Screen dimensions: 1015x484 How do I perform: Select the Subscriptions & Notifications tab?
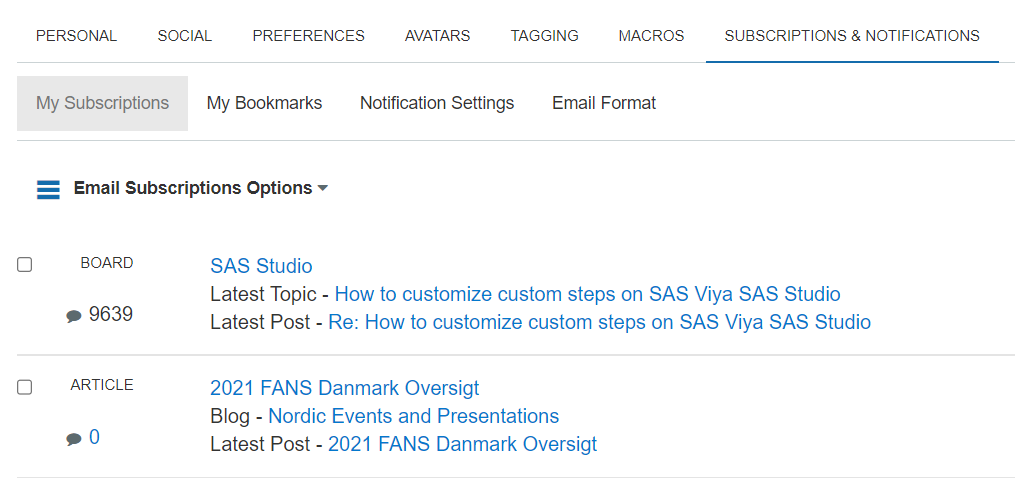[852, 36]
